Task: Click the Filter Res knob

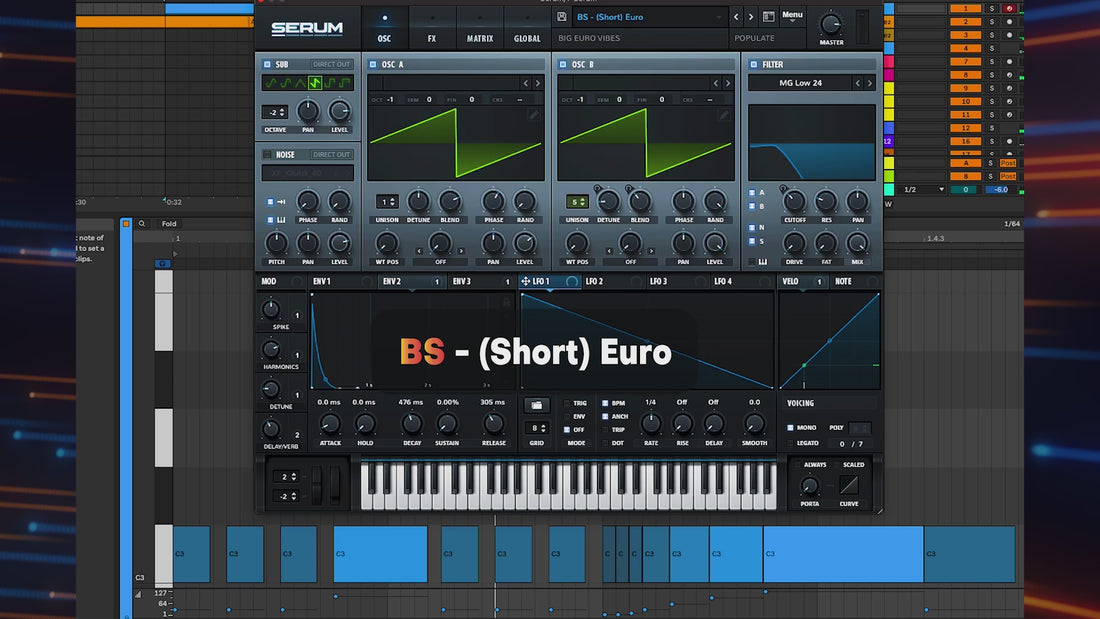Action: (x=826, y=202)
